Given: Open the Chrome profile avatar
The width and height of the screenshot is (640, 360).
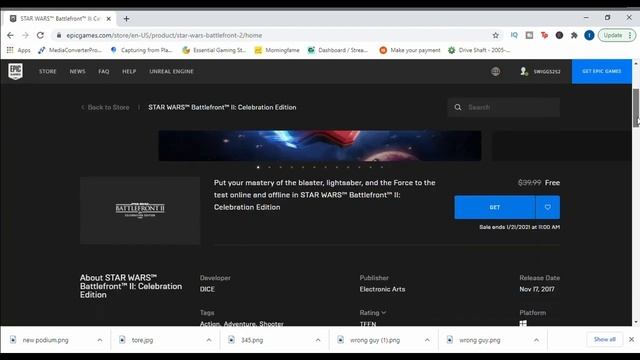Looking at the screenshot, I should [x=589, y=36].
